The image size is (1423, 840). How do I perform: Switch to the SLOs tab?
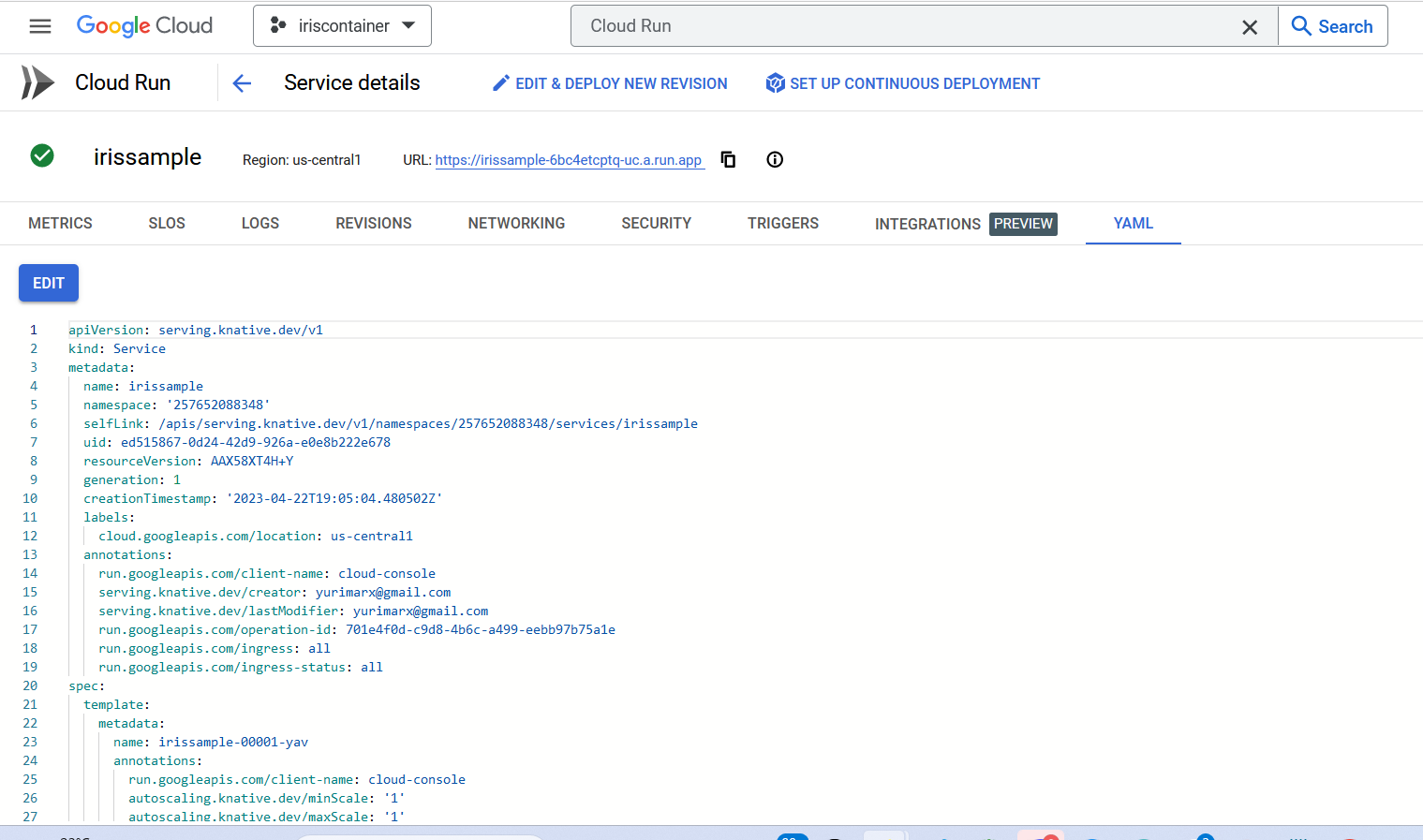pos(167,223)
